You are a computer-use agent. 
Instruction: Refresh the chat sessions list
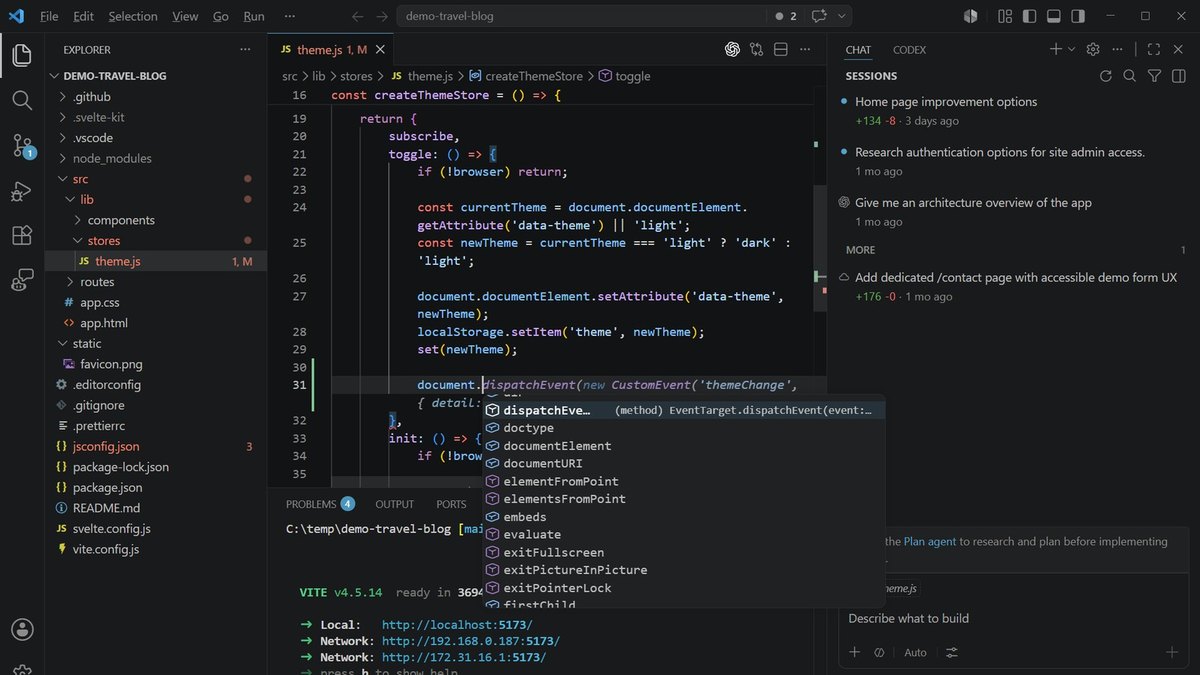pyautogui.click(x=1105, y=76)
